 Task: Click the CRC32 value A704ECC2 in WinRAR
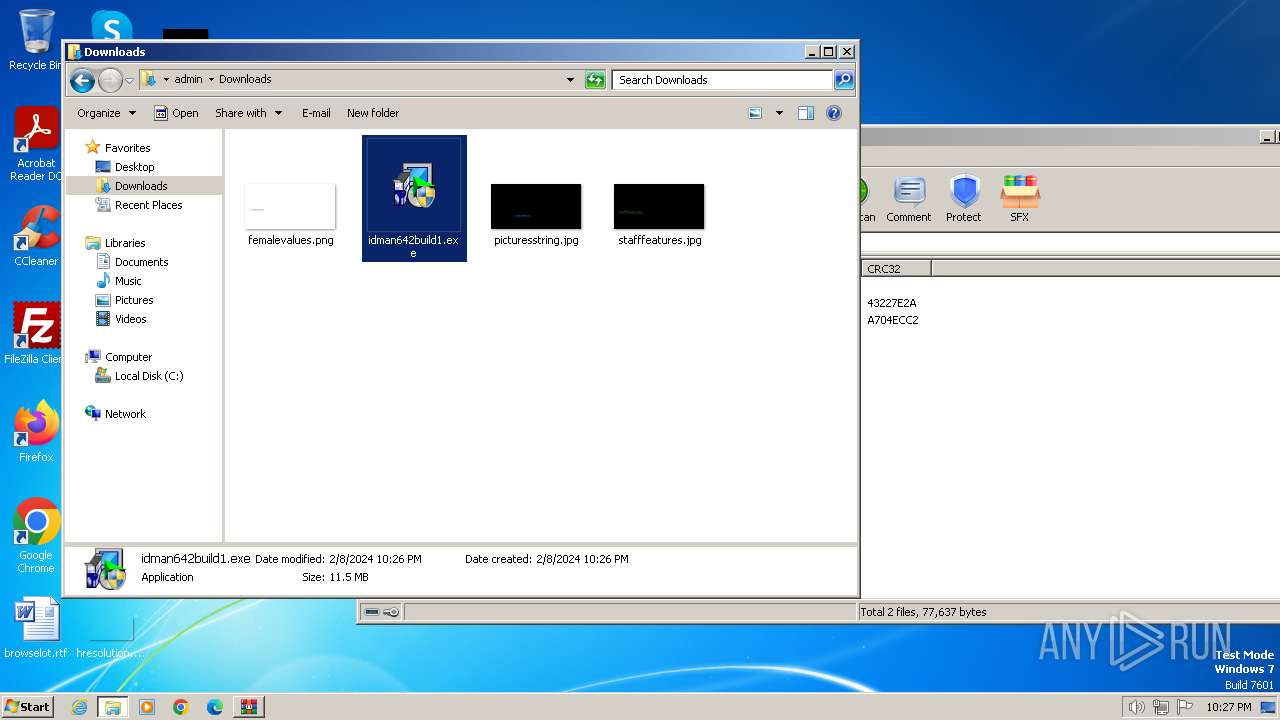pyautogui.click(x=893, y=320)
